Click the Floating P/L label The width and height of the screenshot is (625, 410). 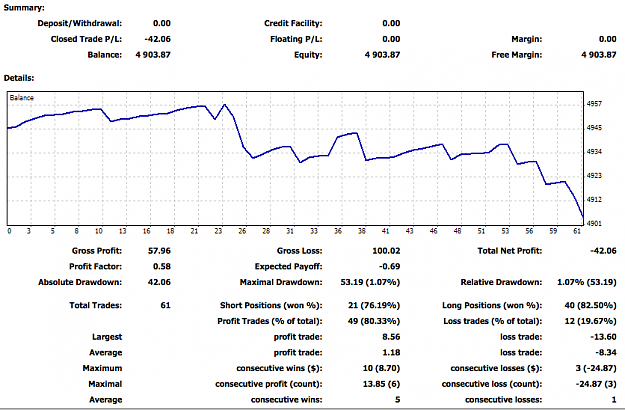[x=296, y=39]
